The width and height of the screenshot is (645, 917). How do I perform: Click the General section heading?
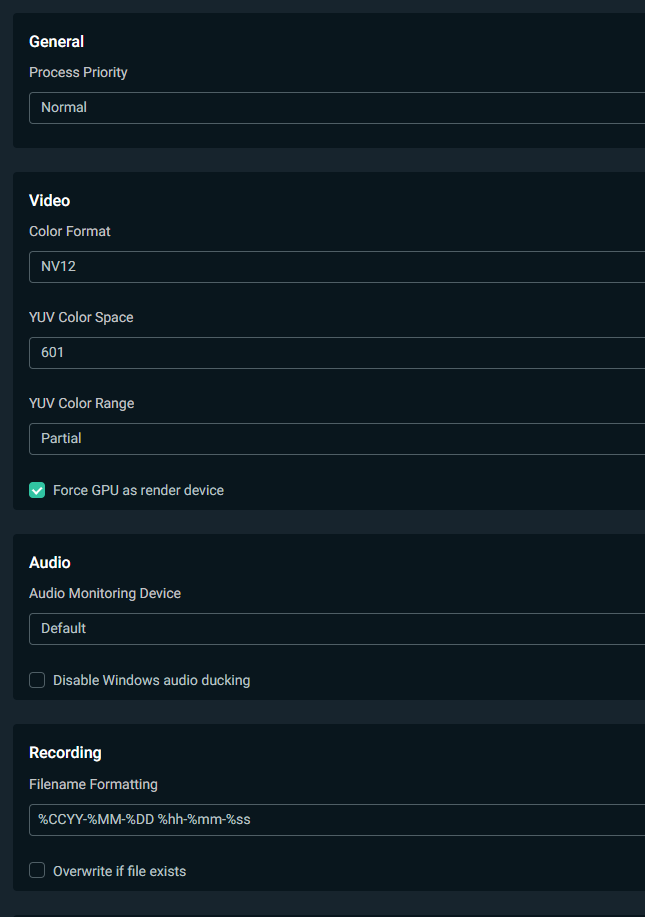pyautogui.click(x=57, y=42)
